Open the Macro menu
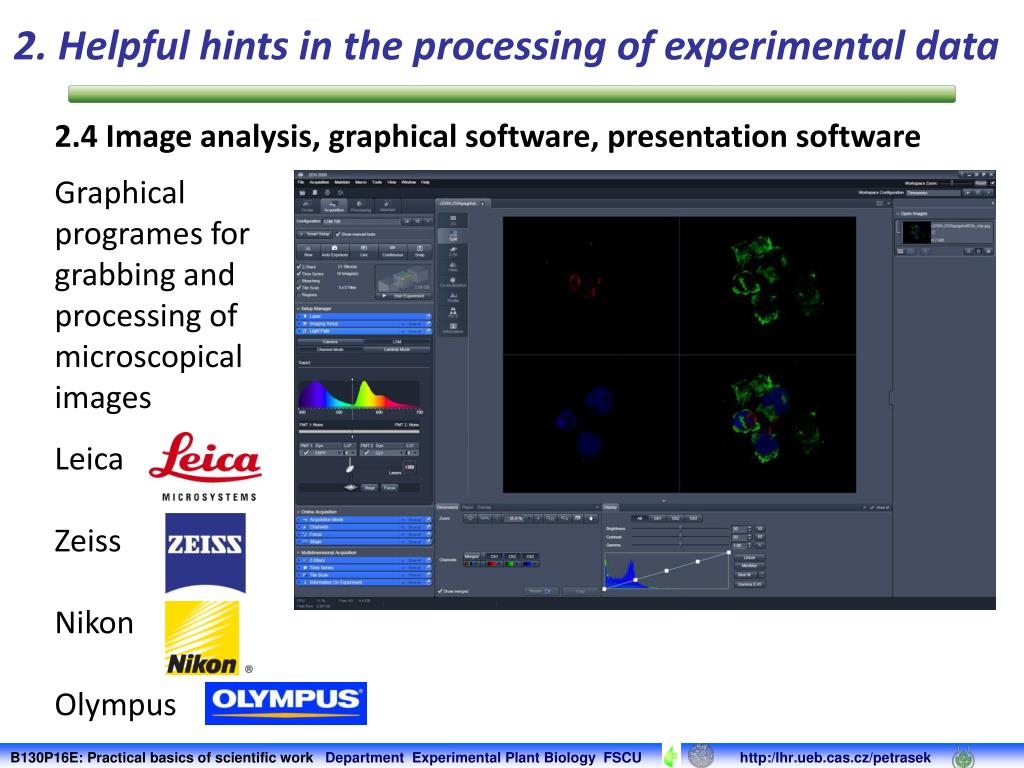 click(x=361, y=182)
